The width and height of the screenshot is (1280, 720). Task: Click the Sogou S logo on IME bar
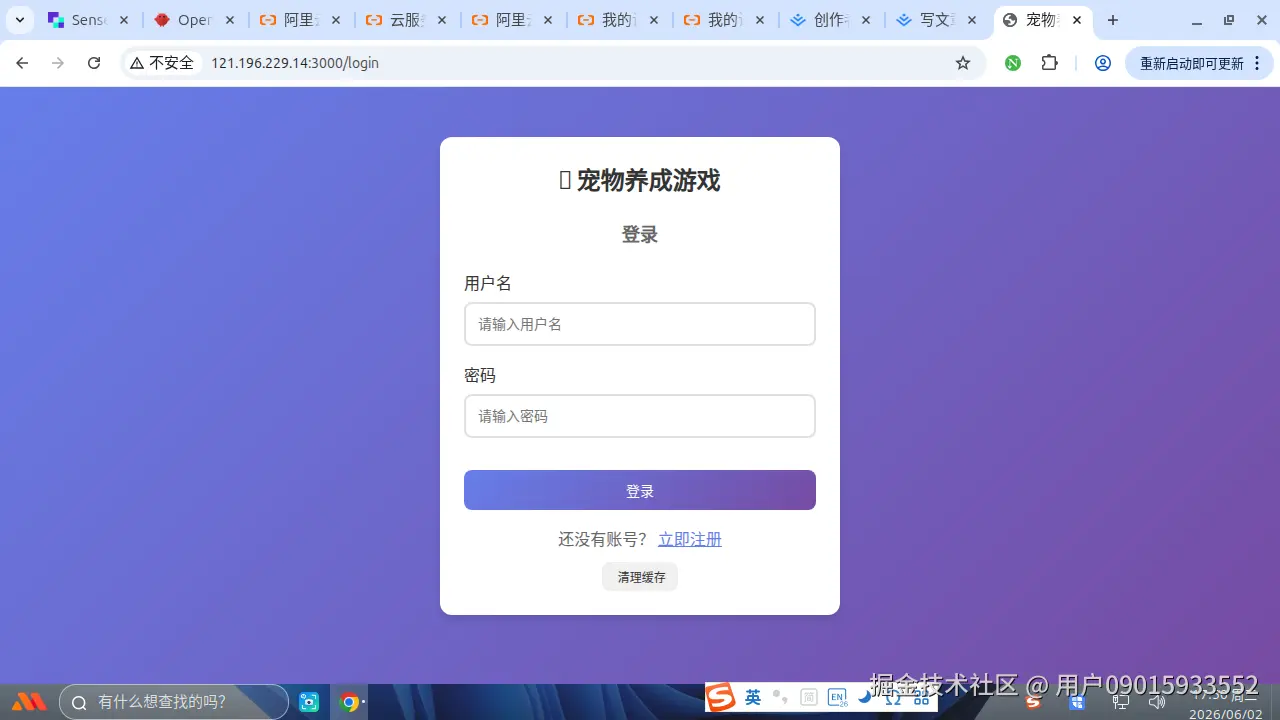pos(721,697)
